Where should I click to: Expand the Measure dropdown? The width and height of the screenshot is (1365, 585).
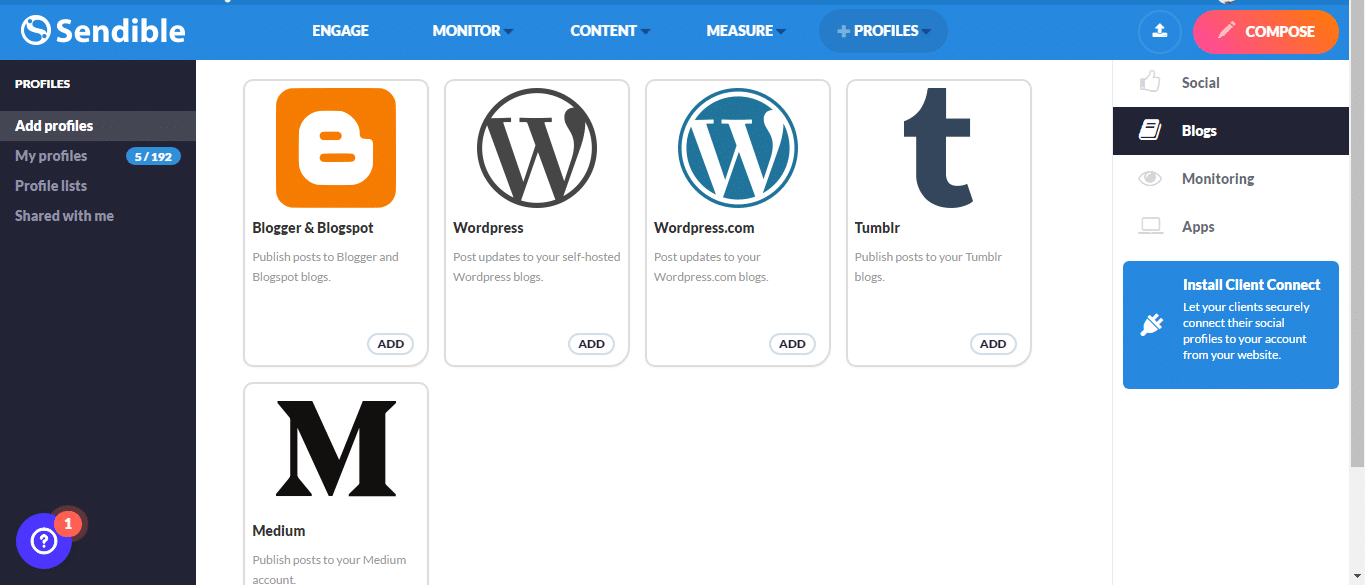(746, 31)
